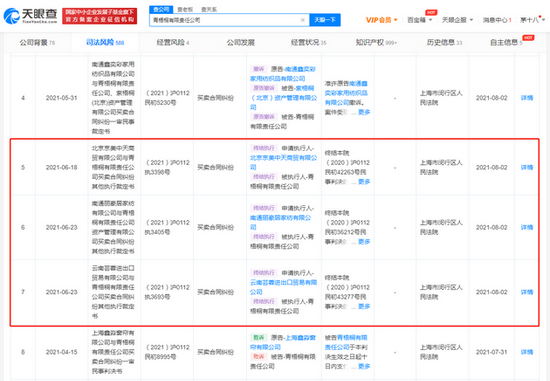
Task: Click the 天眼一下 search button
Action: click(x=325, y=20)
